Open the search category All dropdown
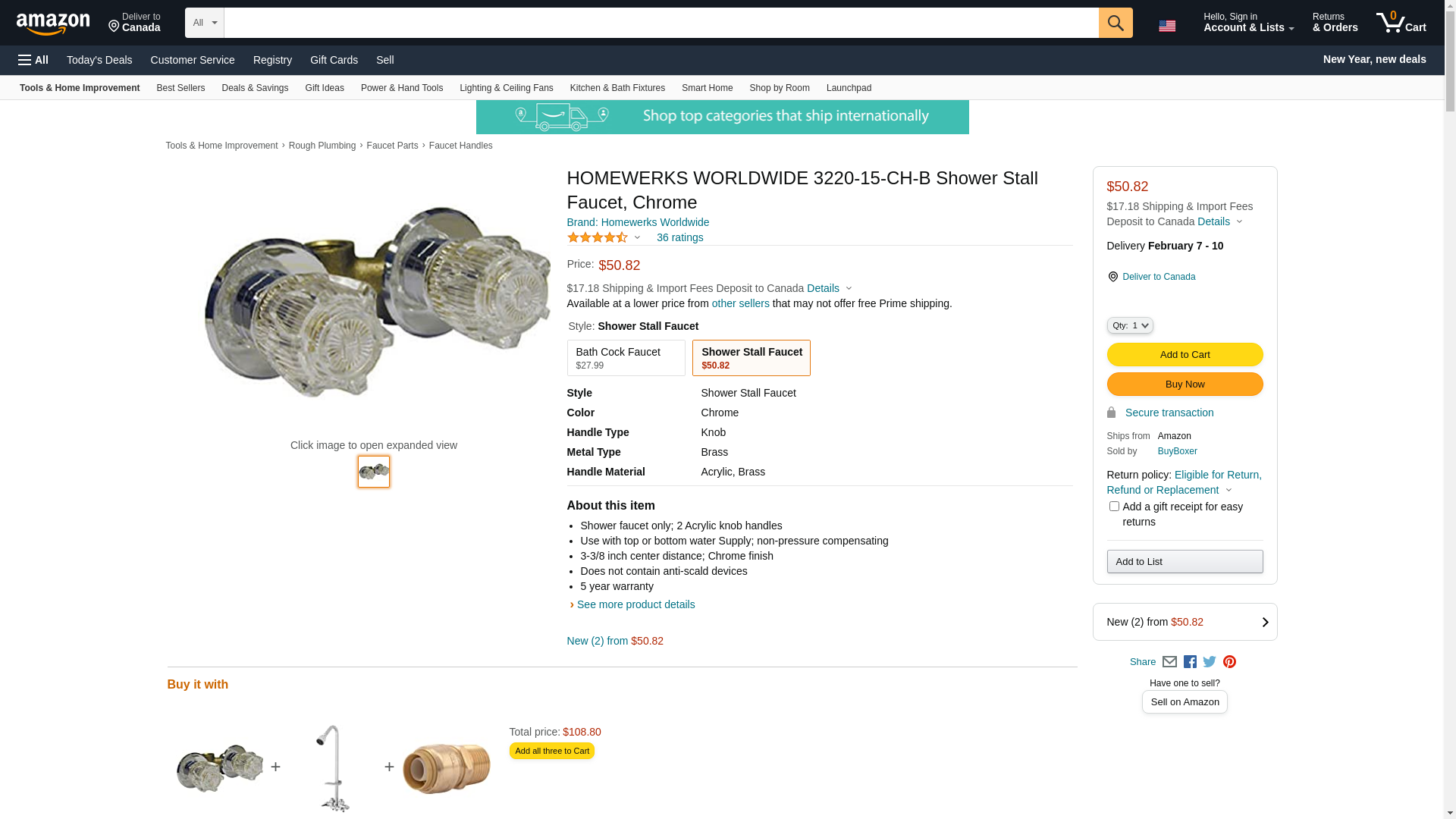Viewport: 1456px width, 819px height. [x=204, y=23]
